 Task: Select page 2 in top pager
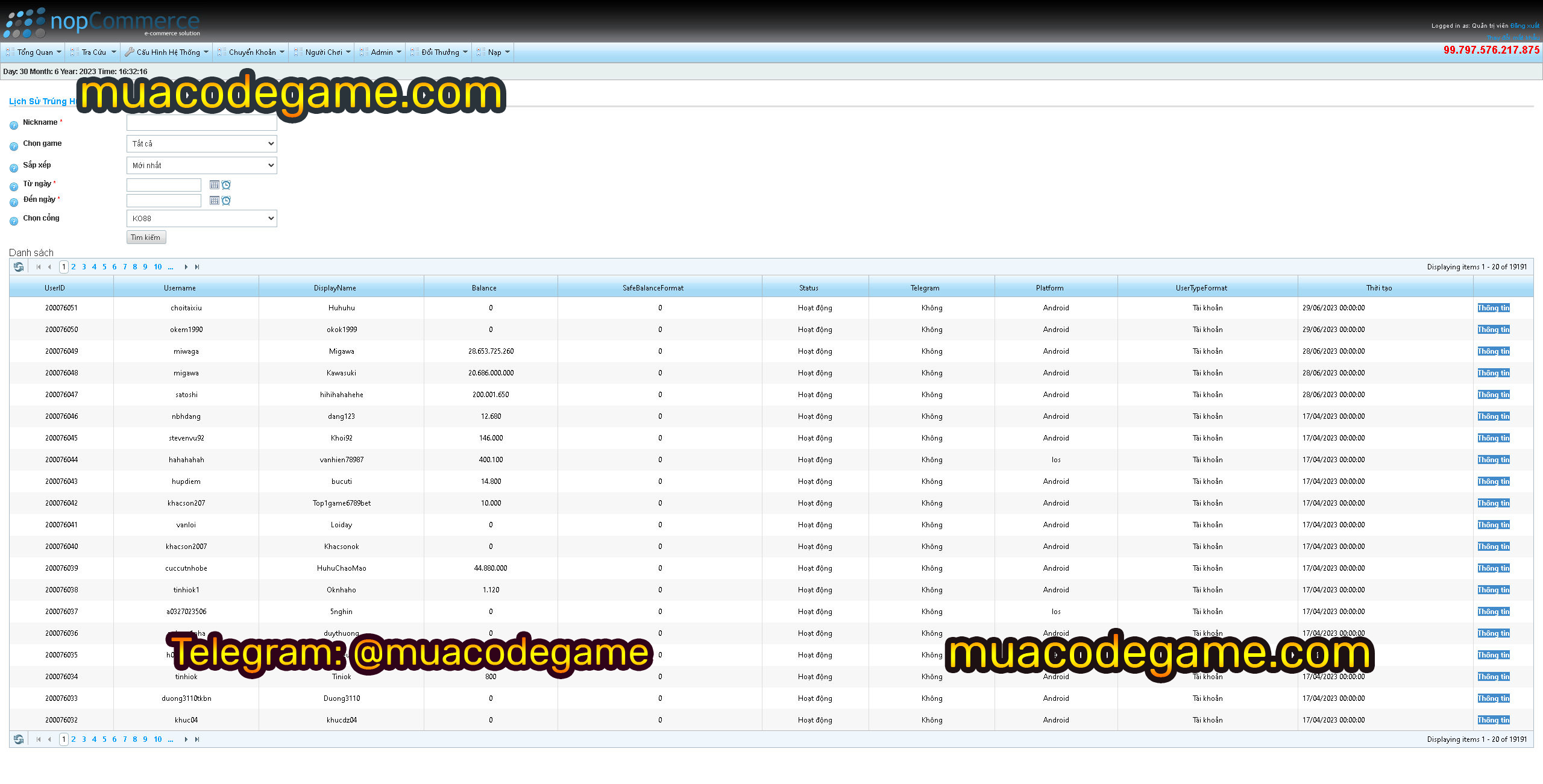pos(74,267)
